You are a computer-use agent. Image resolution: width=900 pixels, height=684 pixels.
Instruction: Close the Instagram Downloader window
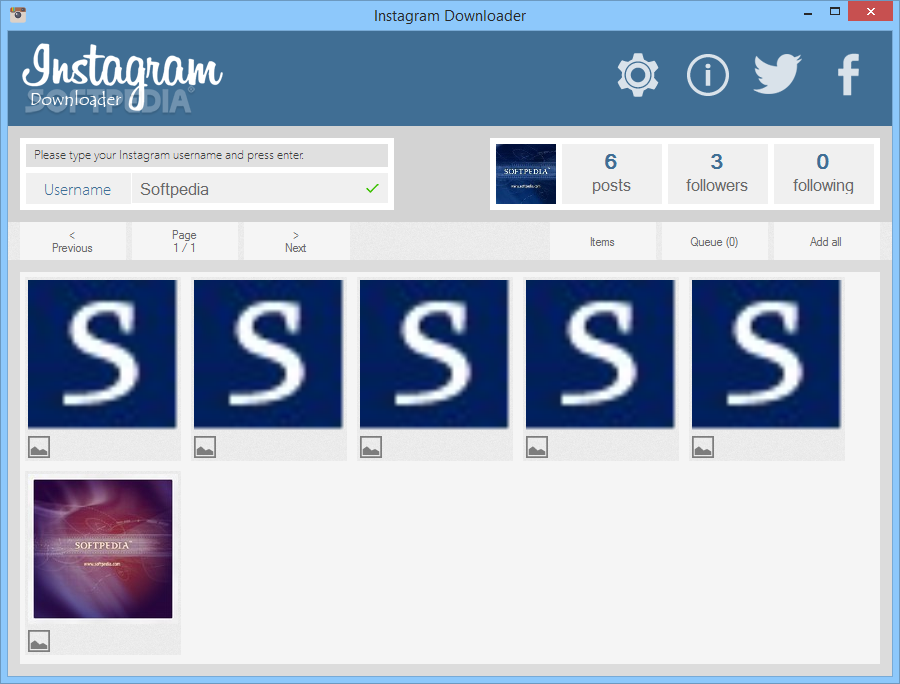pyautogui.click(x=870, y=11)
